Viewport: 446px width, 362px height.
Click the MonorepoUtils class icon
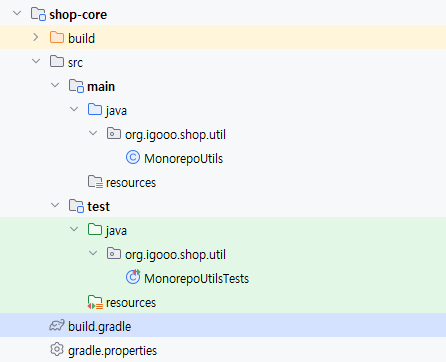[x=133, y=157]
